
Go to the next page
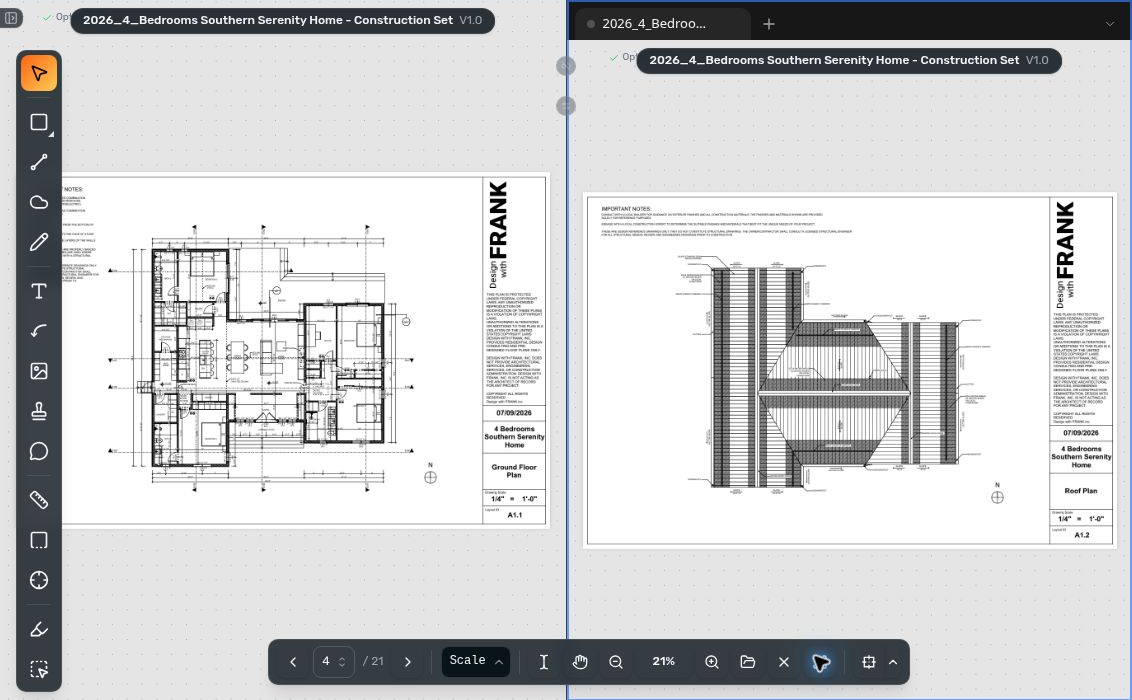(x=408, y=662)
